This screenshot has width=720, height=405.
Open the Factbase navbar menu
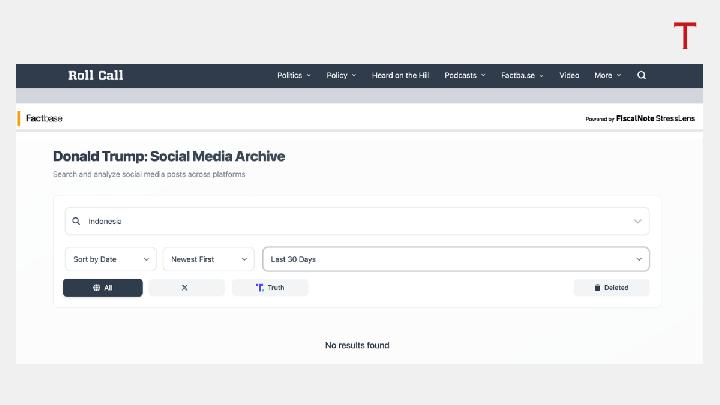click(x=522, y=75)
